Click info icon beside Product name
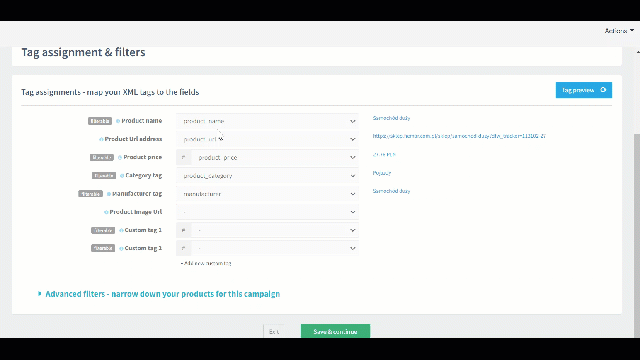The height and width of the screenshot is (360, 640). pos(118,121)
